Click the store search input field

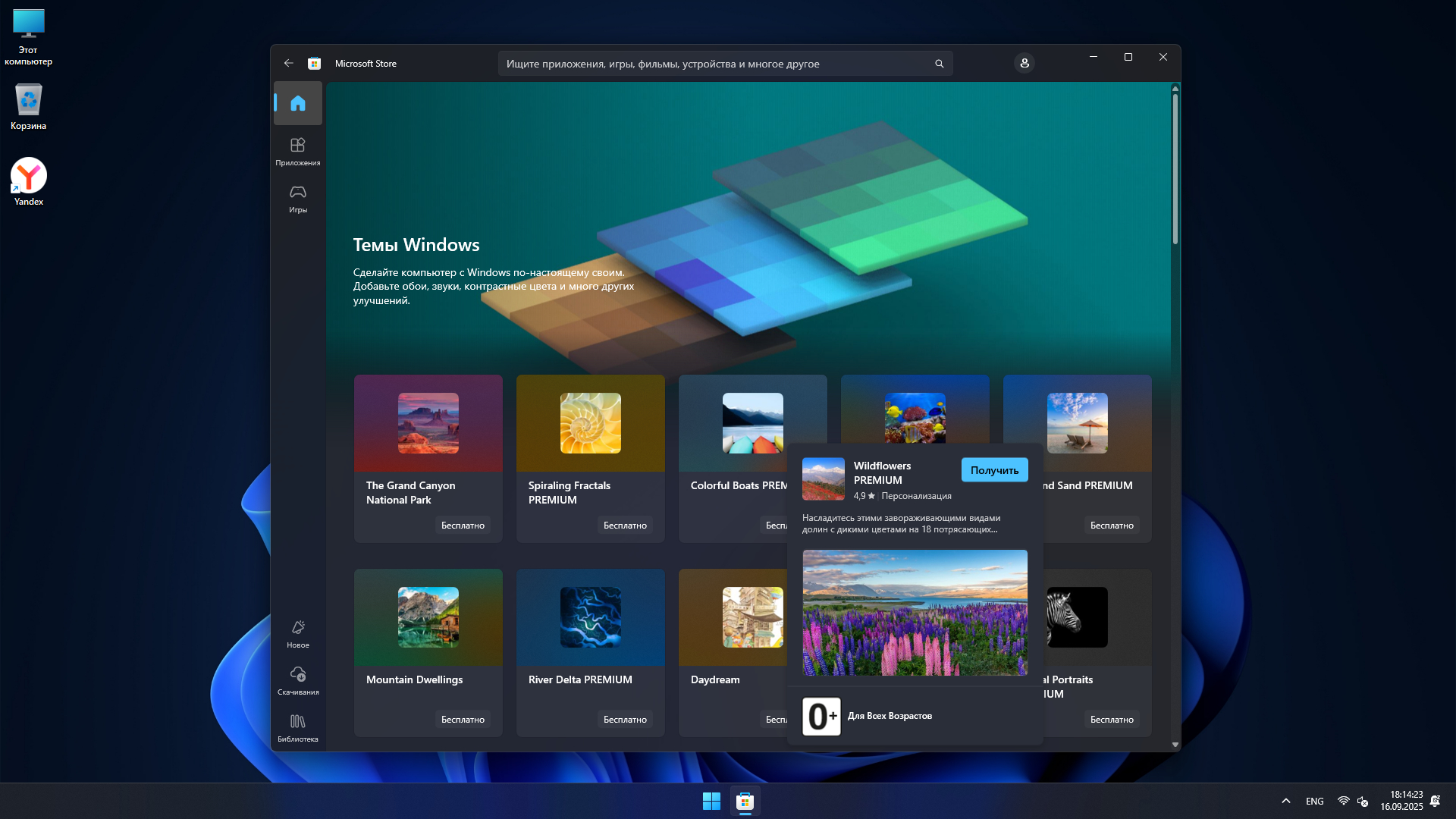713,64
